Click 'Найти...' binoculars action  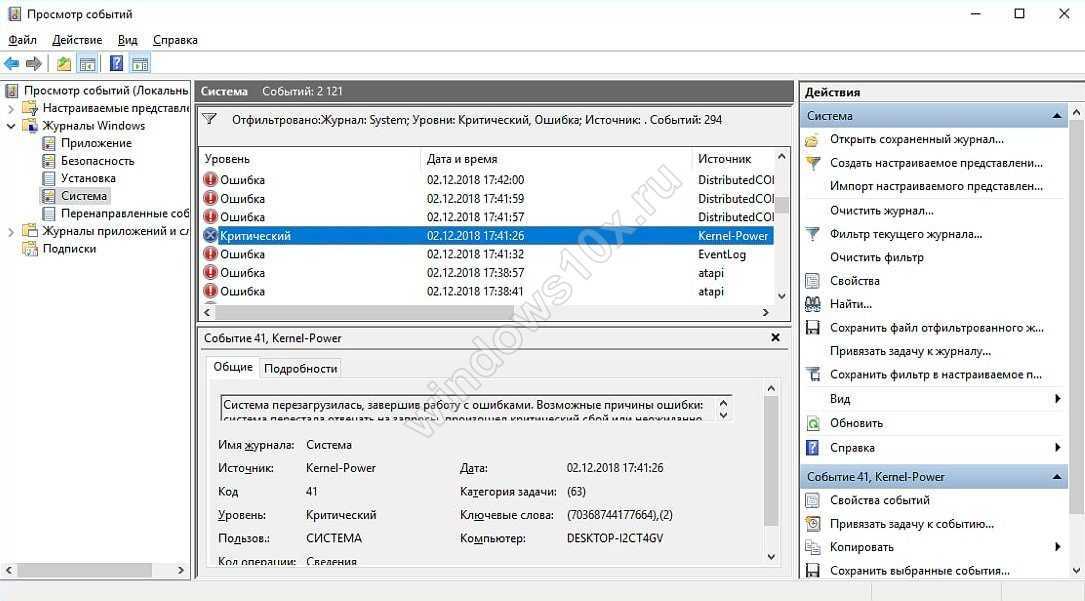[850, 304]
